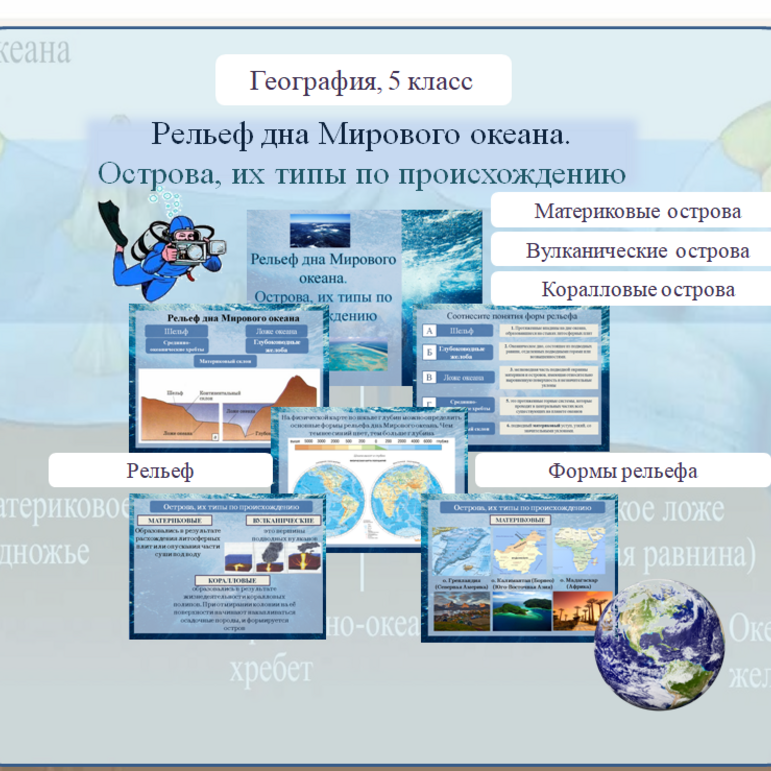
Task: Select the 'Материковые острова' label
Action: click(637, 211)
